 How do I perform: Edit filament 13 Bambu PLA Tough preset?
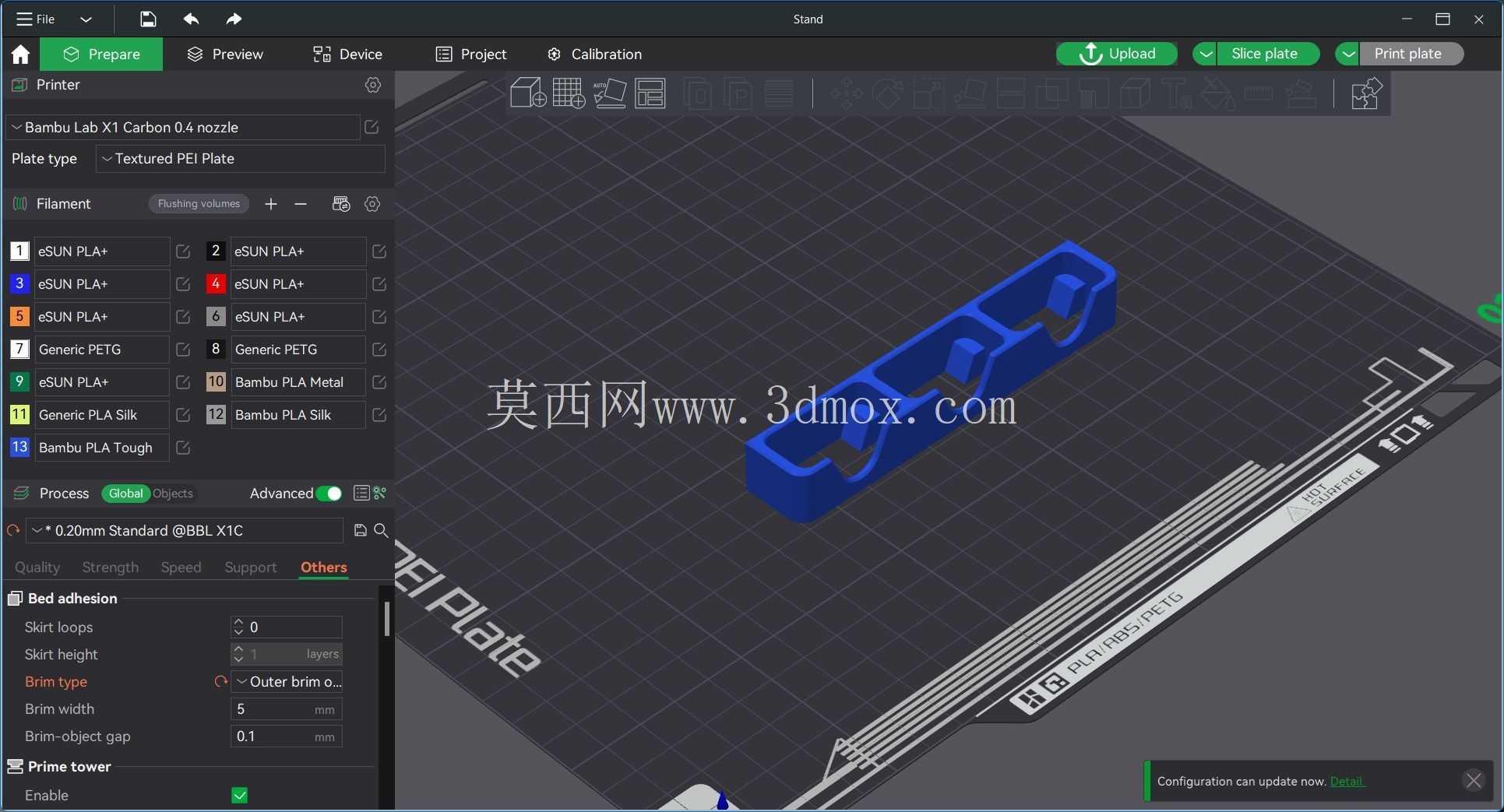coord(183,448)
